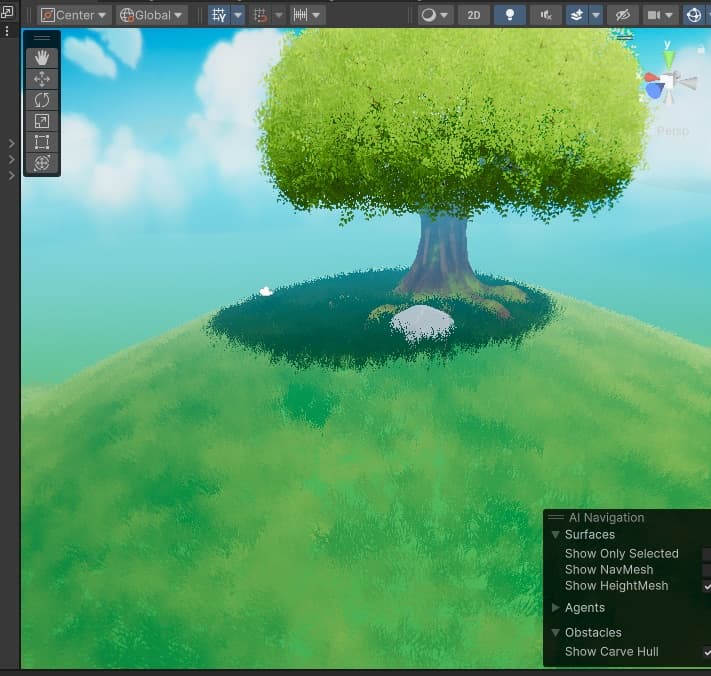This screenshot has width=711, height=676.
Task: Enable the Show Only Selected checkbox
Action: pyautogui.click(x=706, y=554)
